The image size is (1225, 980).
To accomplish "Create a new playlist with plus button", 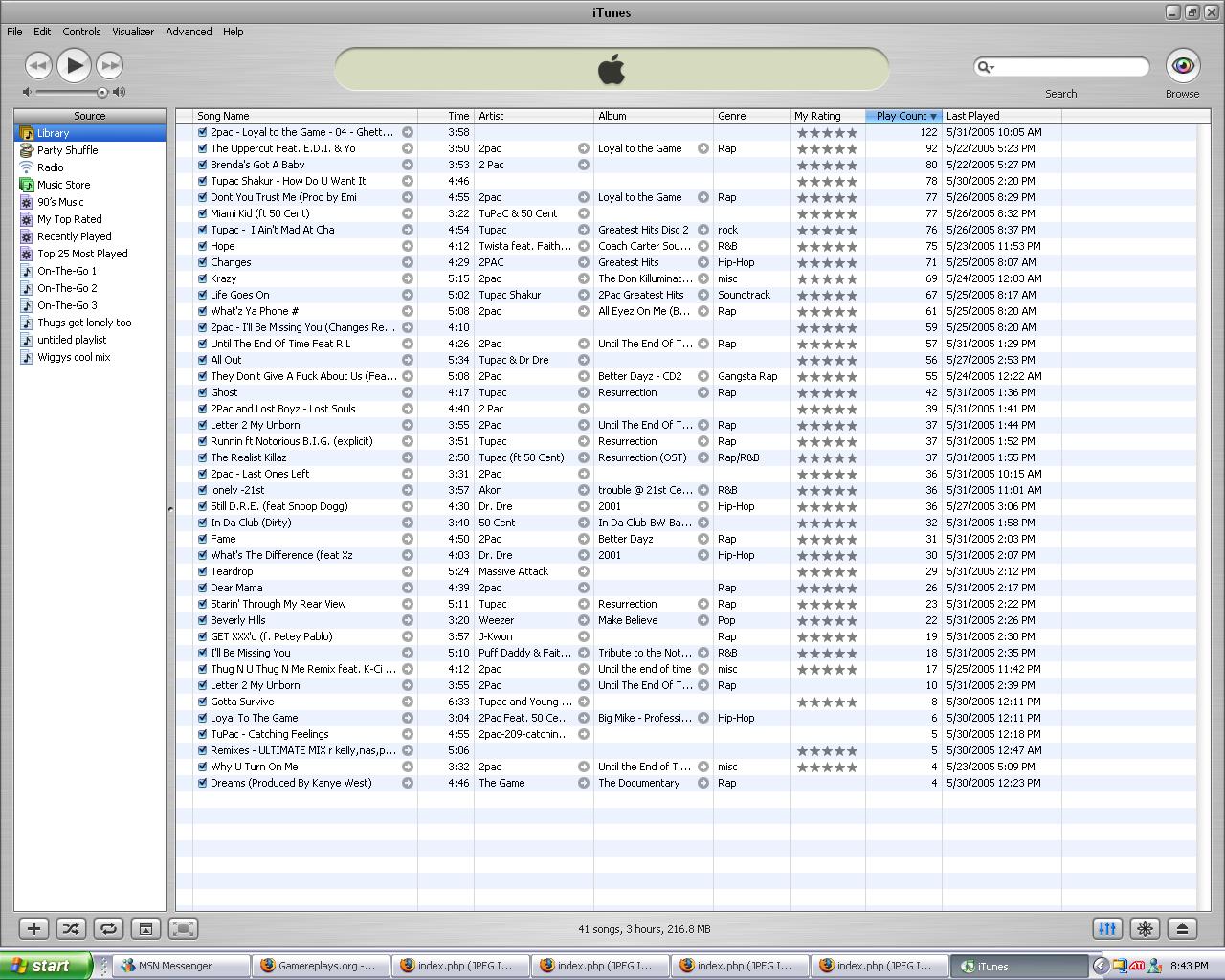I will [x=33, y=928].
